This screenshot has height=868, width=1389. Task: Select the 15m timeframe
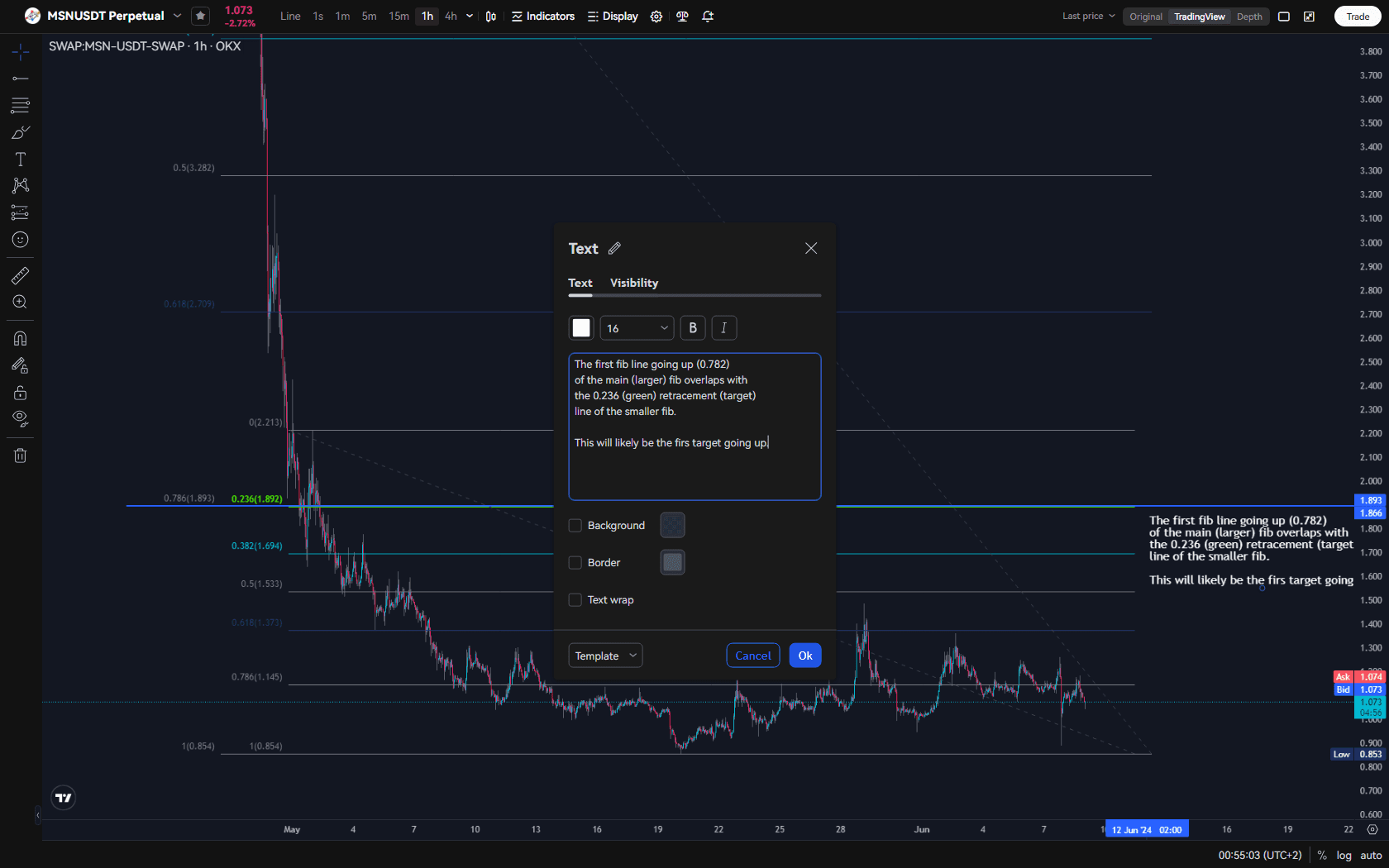[399, 16]
